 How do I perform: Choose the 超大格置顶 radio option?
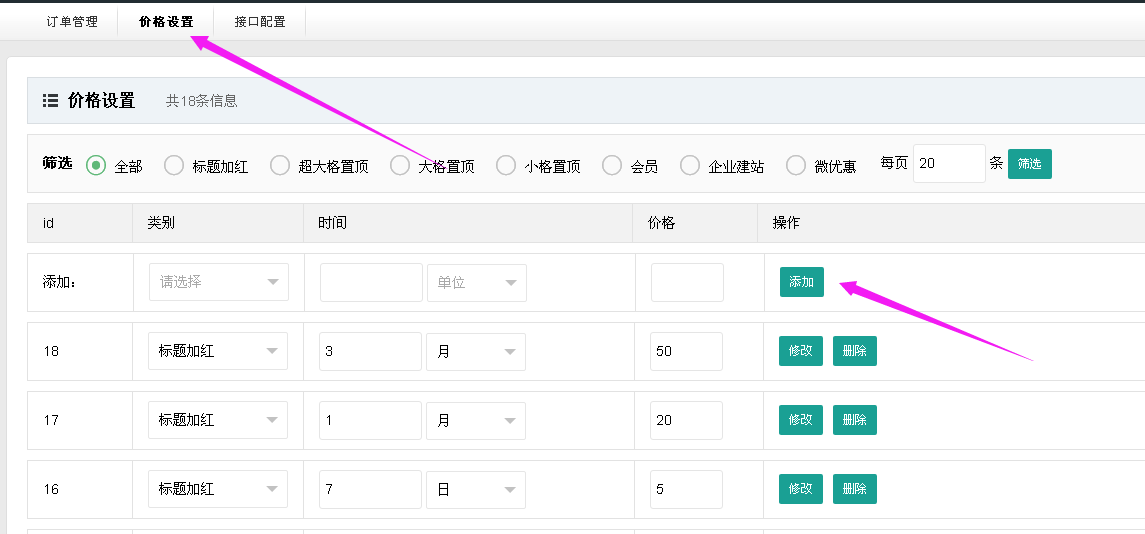click(280, 166)
